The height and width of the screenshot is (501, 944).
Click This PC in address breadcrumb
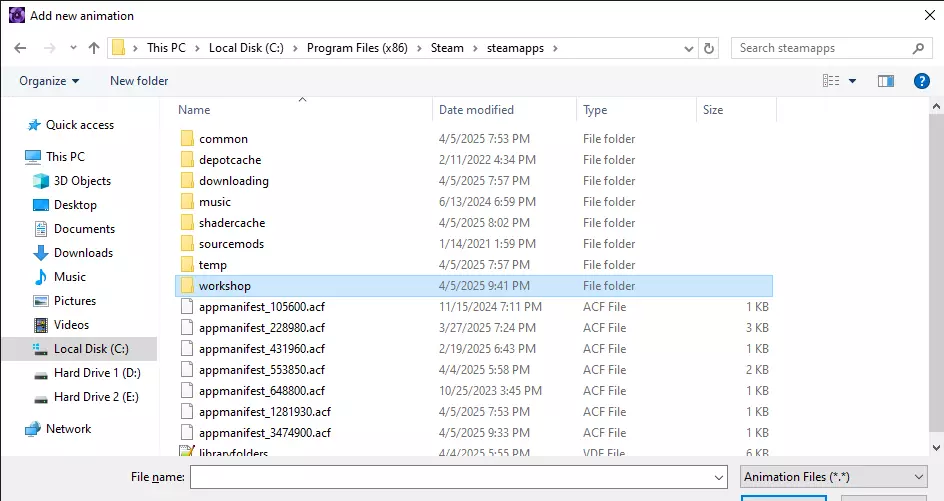coord(166,48)
